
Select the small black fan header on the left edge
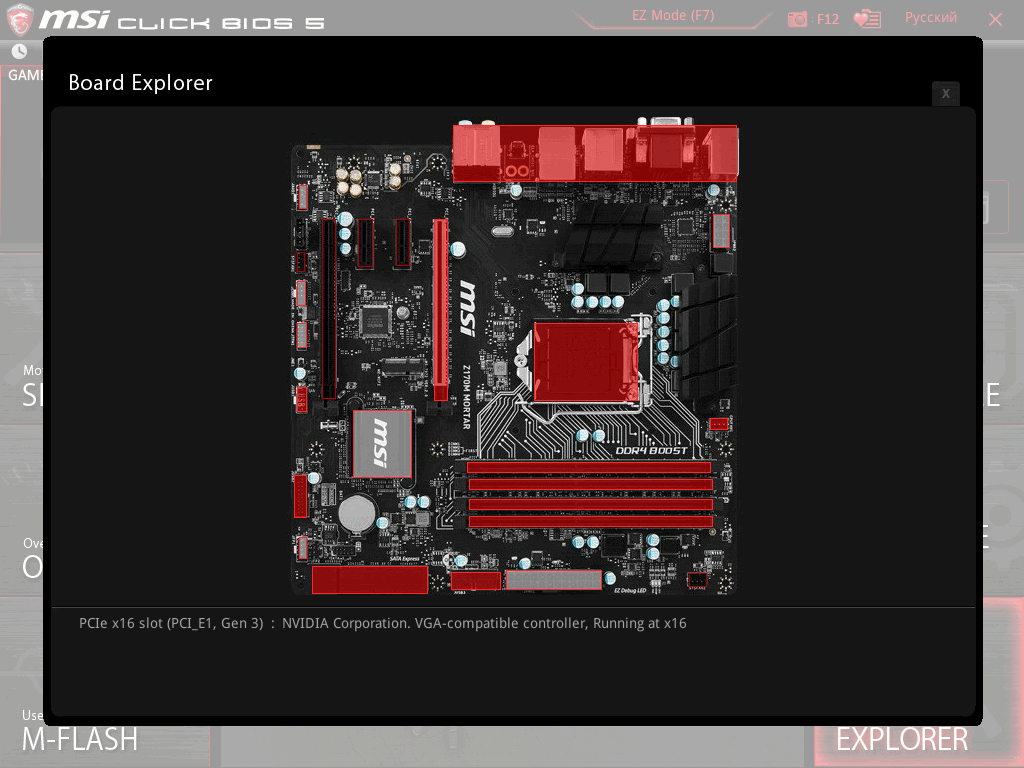point(300,262)
